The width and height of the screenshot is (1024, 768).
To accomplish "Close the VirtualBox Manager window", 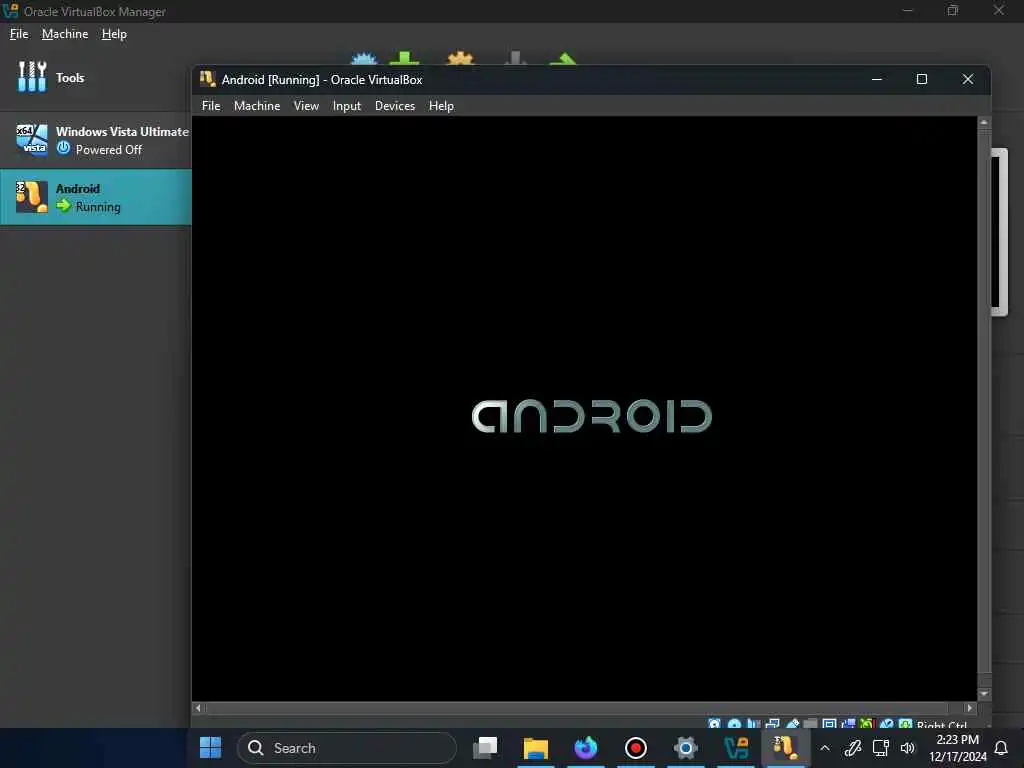I will (999, 10).
